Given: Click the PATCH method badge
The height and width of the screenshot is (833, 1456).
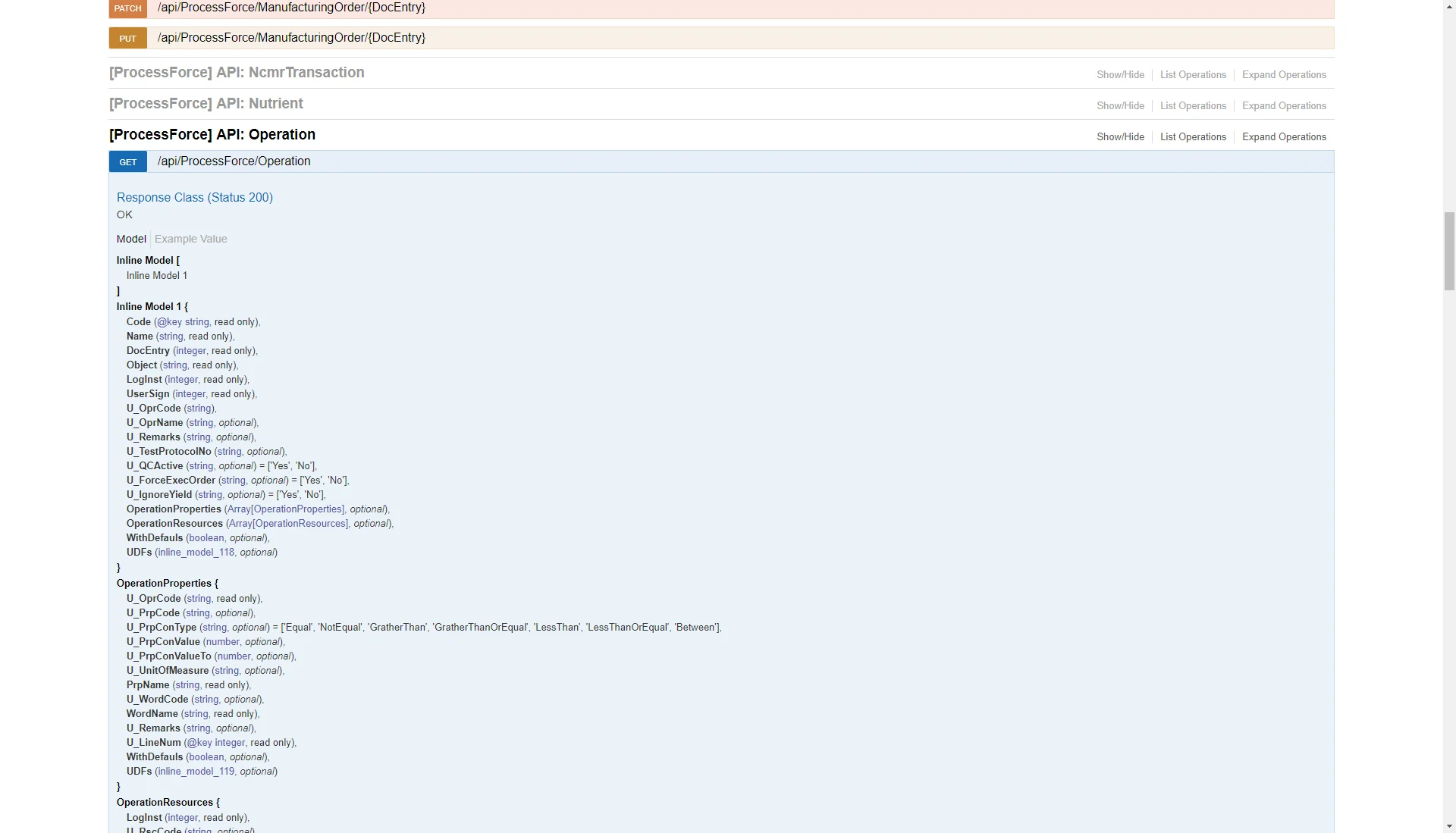Looking at the screenshot, I should click(127, 8).
